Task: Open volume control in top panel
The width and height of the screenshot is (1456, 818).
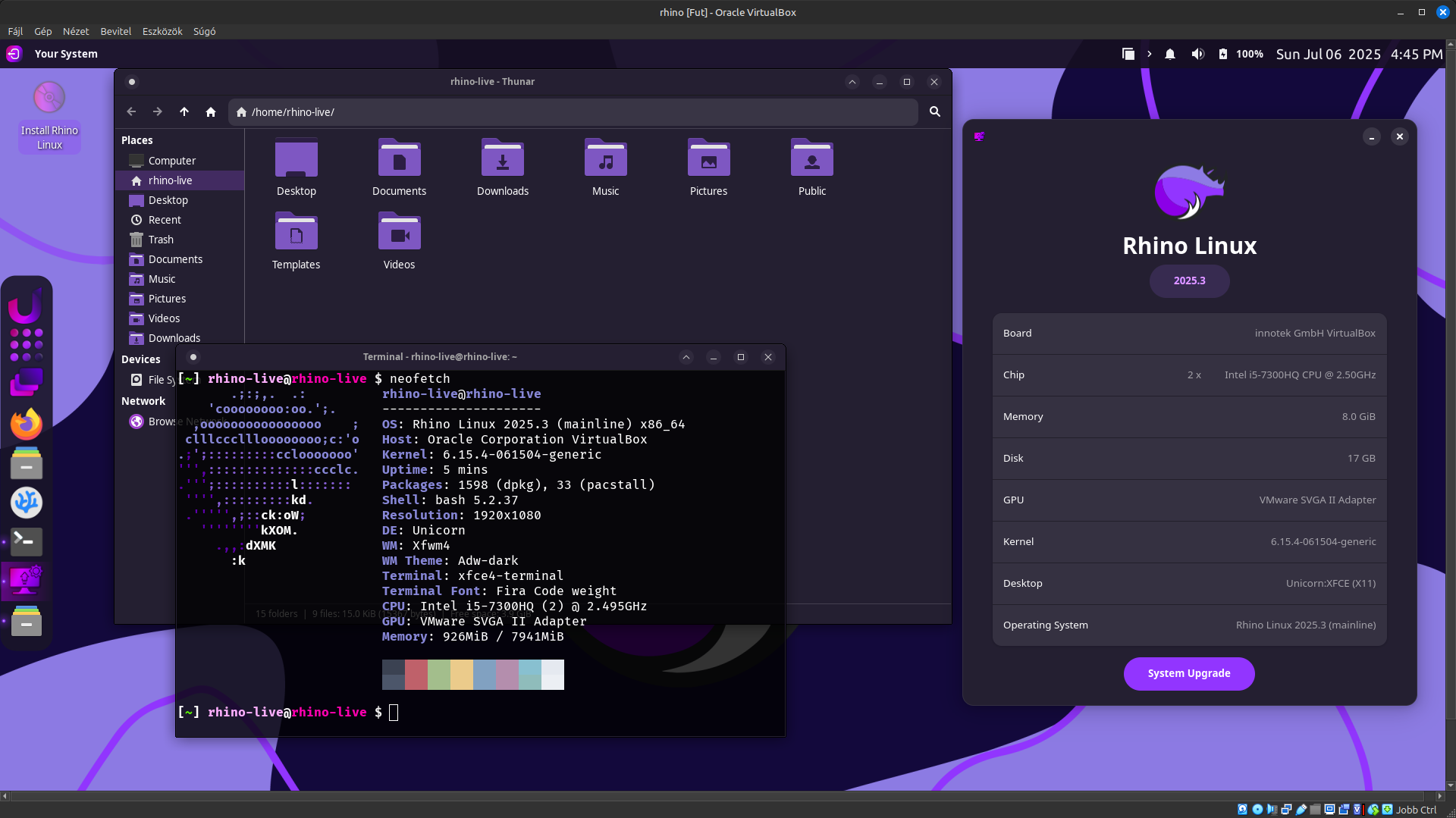Action: pos(1197,54)
